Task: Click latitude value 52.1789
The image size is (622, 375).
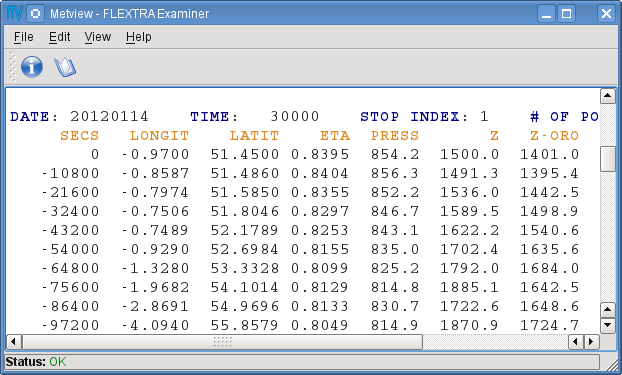Action: [245, 231]
